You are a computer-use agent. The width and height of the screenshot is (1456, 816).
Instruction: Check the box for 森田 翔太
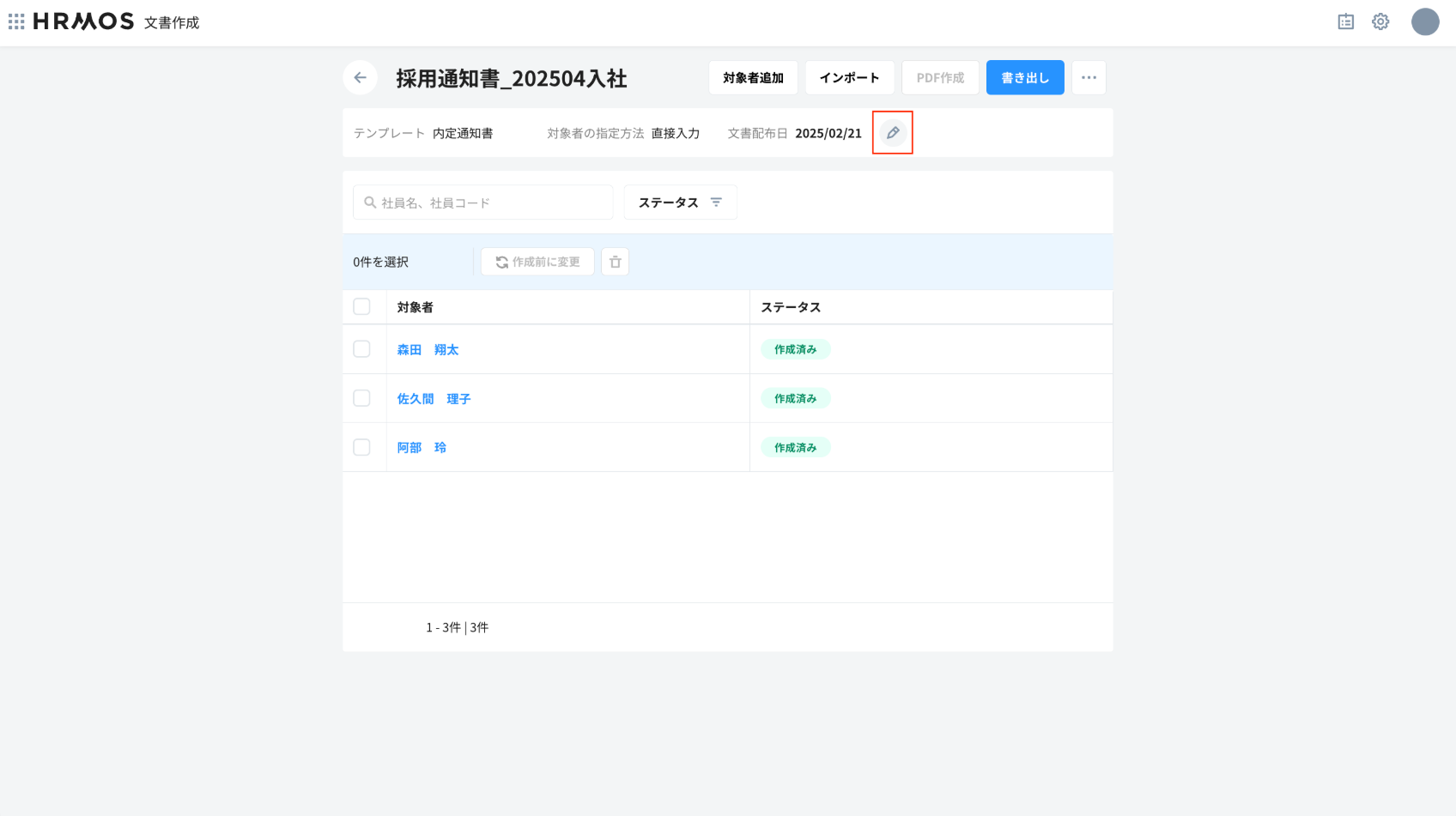click(362, 349)
